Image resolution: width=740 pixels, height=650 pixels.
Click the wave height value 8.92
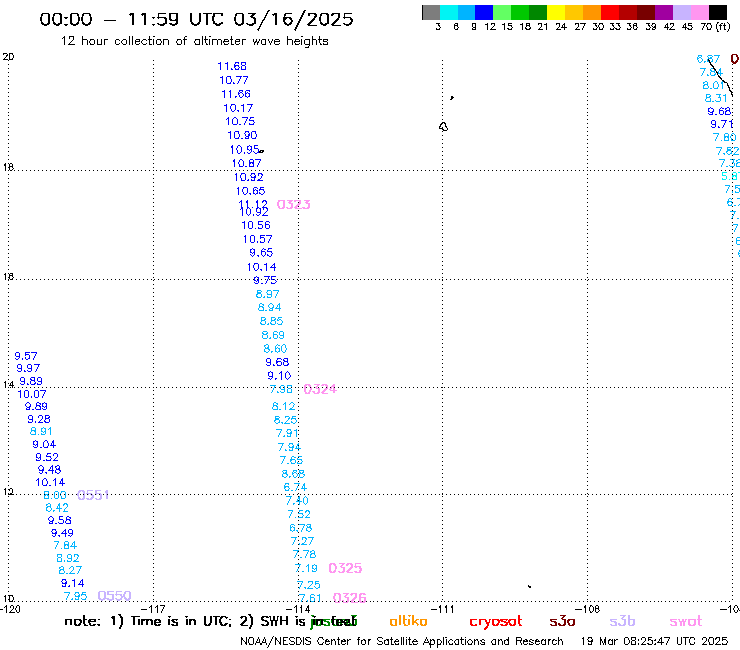coord(67,558)
